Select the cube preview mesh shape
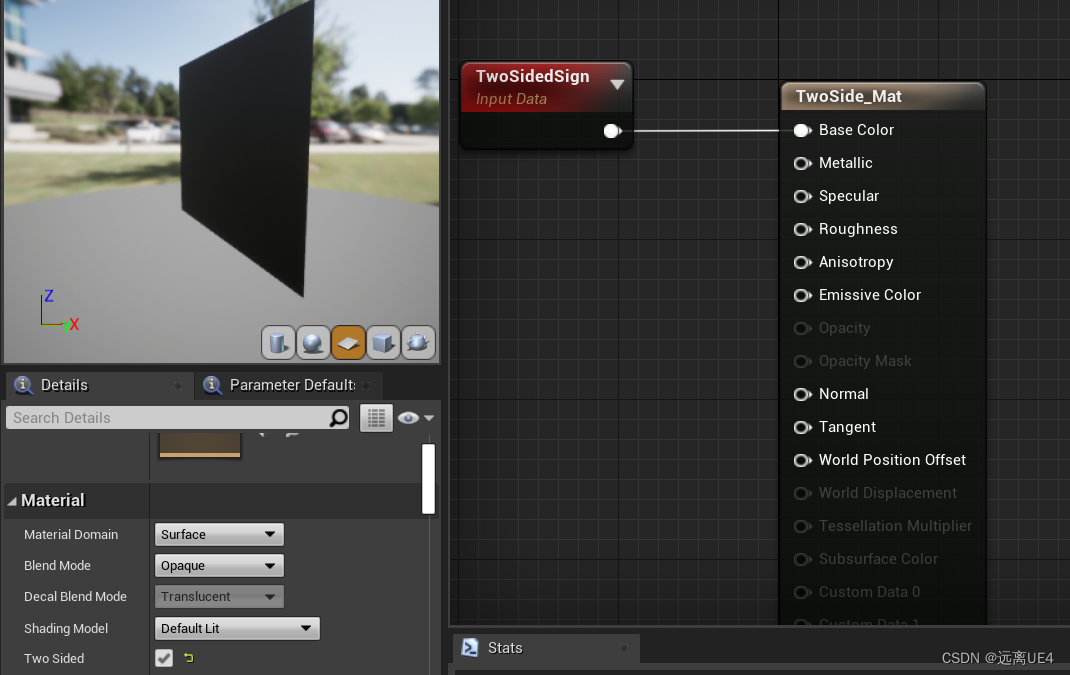 [383, 342]
